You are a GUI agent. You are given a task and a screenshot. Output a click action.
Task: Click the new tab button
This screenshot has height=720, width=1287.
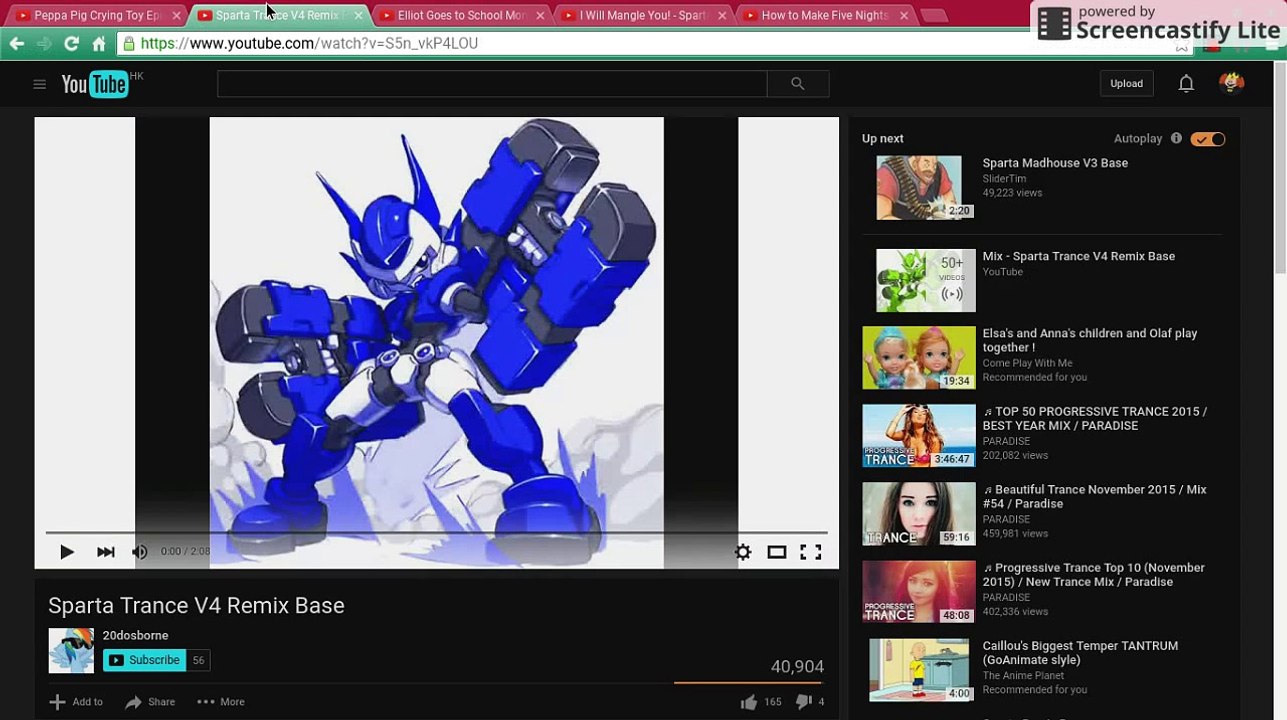point(934,15)
